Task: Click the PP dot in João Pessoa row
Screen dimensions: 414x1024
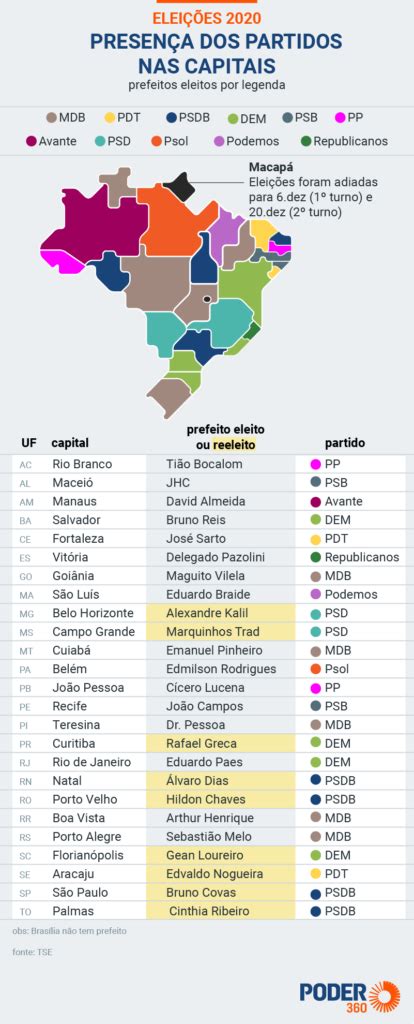Action: coord(315,688)
